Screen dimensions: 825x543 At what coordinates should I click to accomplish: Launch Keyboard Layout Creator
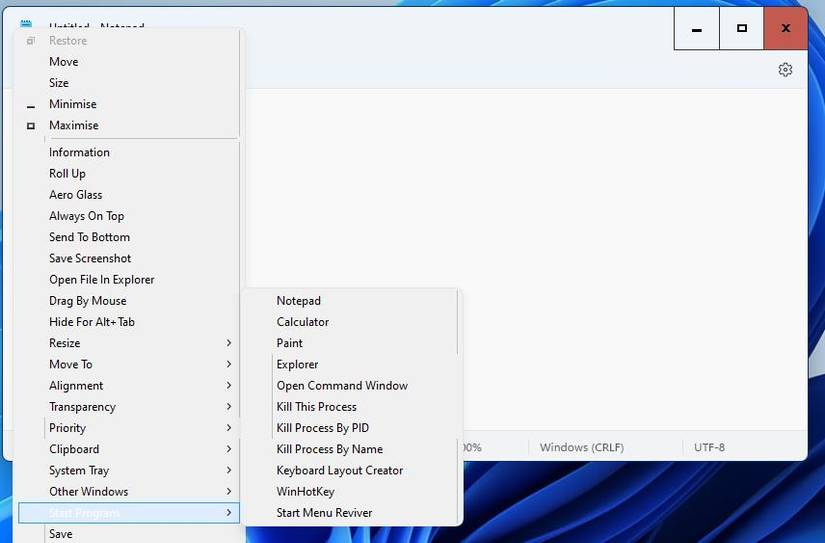coord(351,470)
